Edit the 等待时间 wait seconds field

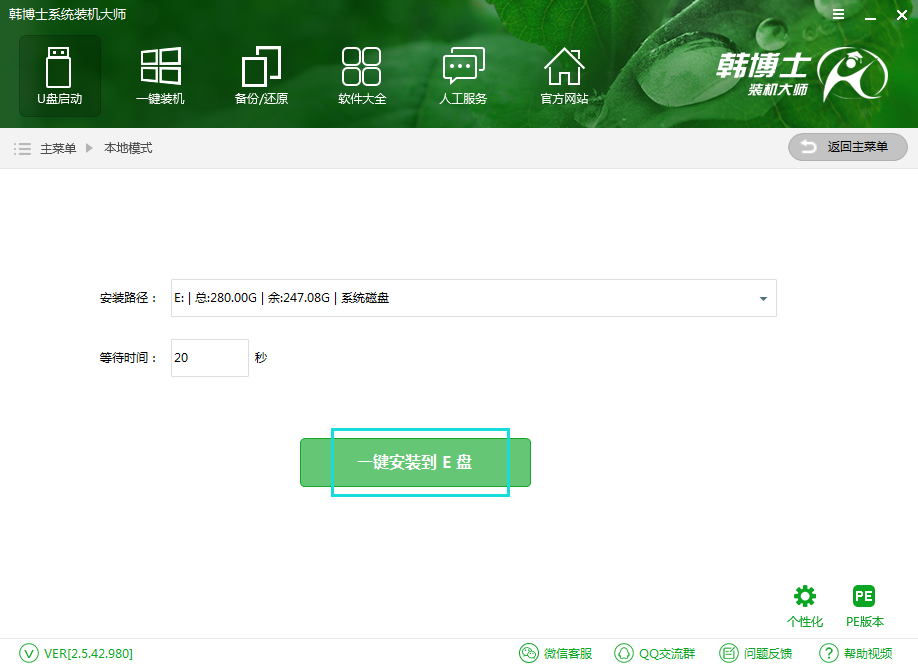point(209,357)
